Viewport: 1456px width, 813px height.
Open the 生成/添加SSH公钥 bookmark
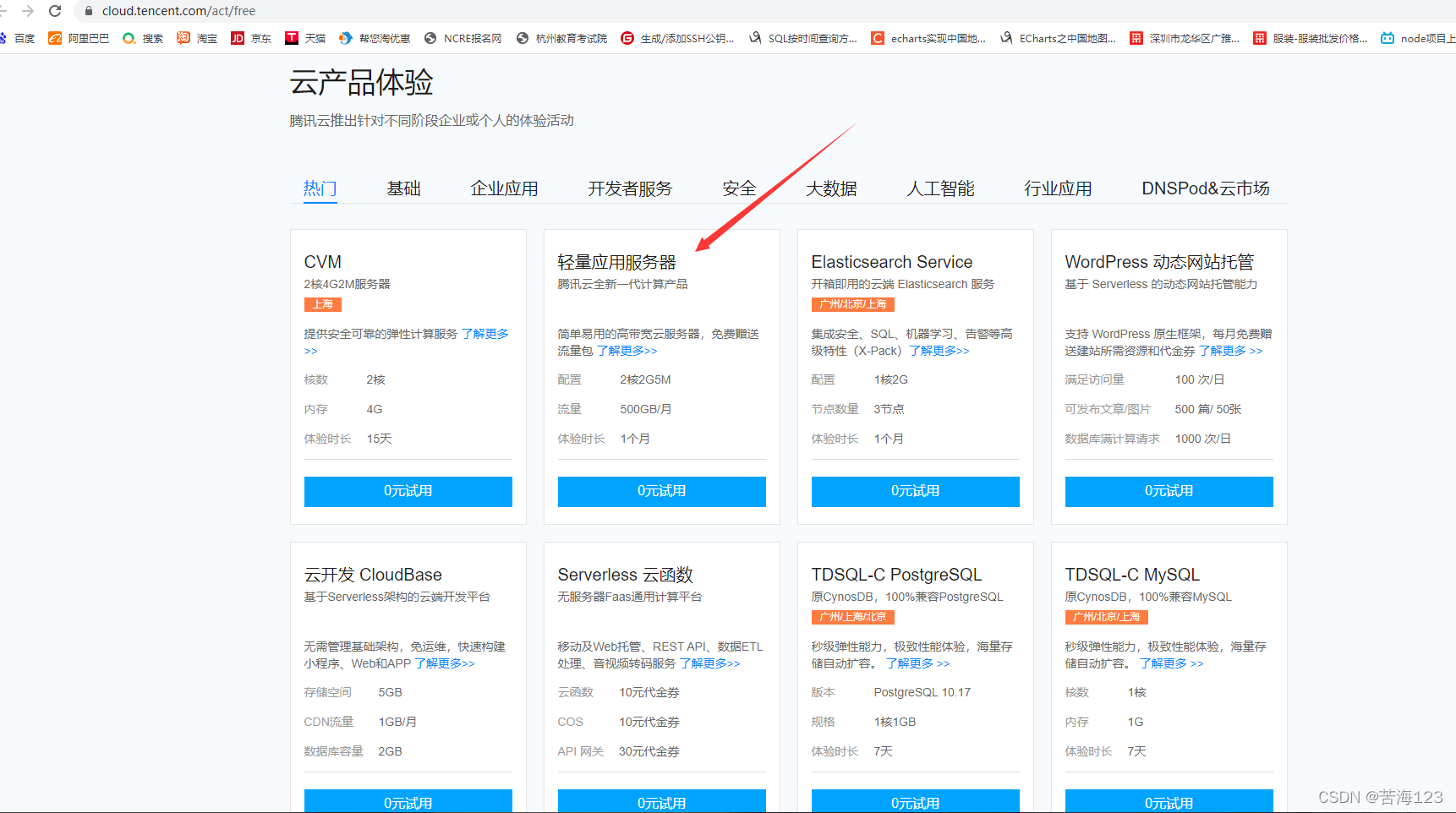[677, 38]
